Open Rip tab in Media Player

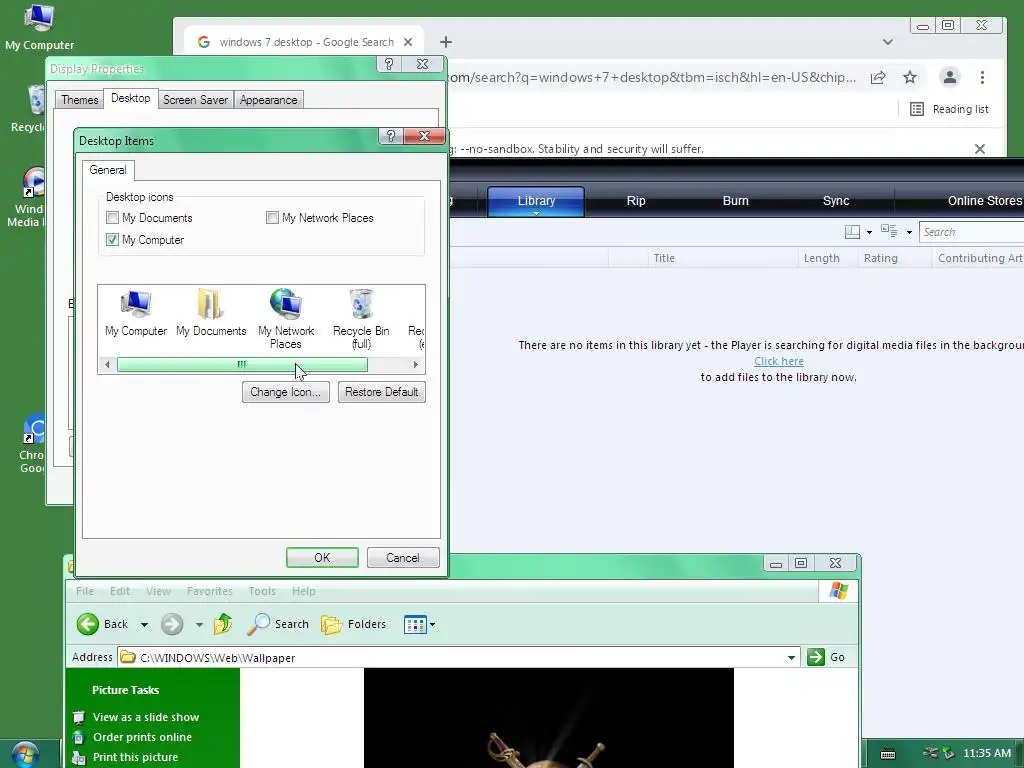635,201
